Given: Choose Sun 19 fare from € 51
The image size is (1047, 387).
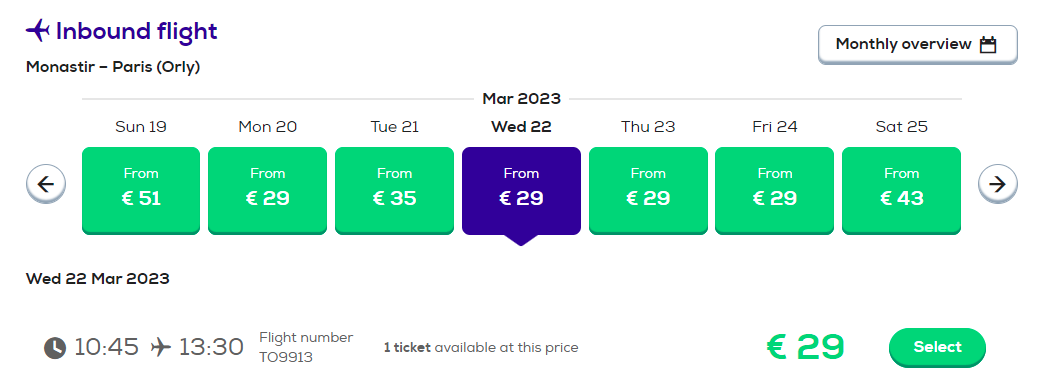Looking at the screenshot, I should pyautogui.click(x=141, y=191).
